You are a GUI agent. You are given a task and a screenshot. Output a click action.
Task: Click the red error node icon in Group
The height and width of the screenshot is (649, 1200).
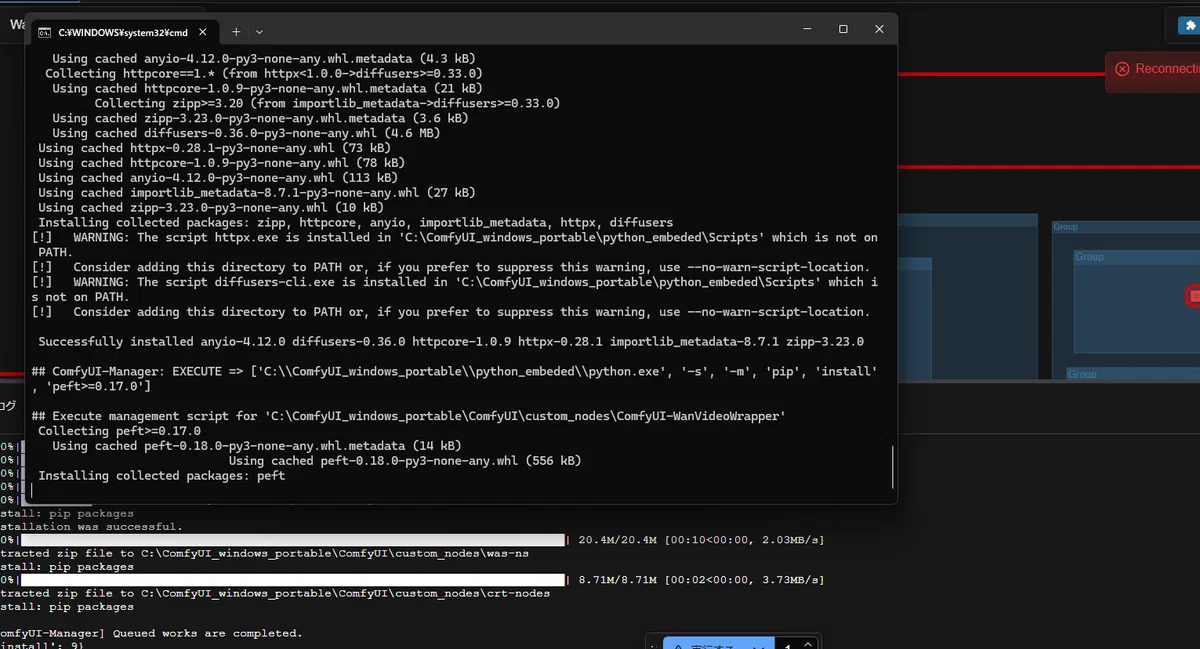(x=1194, y=296)
